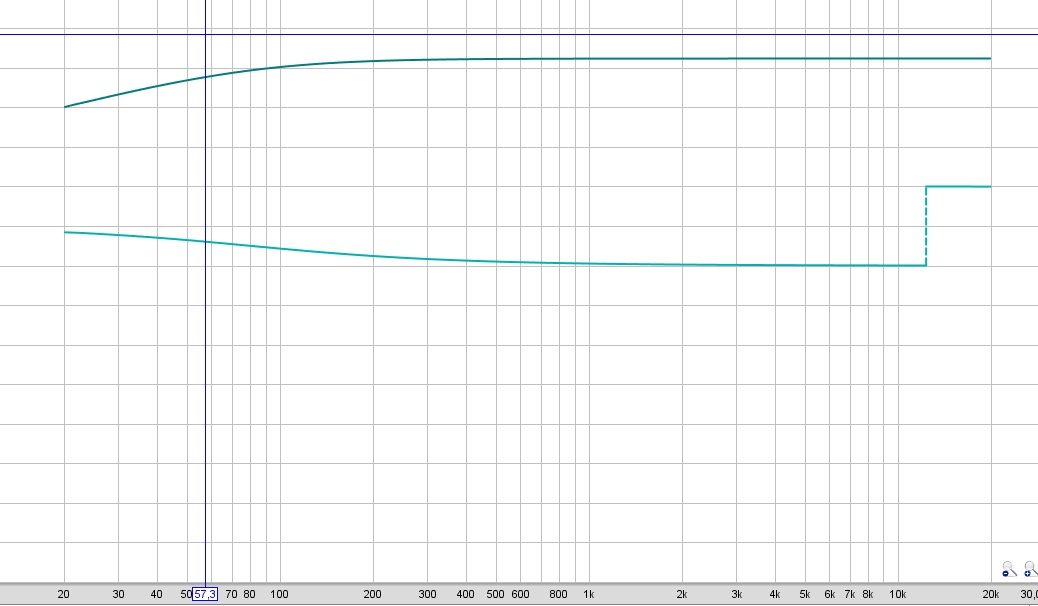Click the 1k label on frequency axis

(589, 594)
